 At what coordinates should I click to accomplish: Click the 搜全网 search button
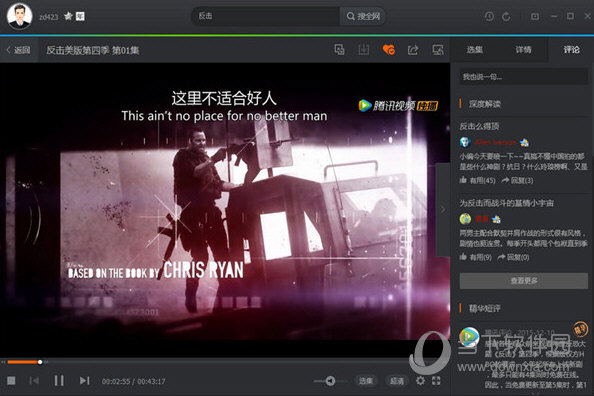(x=363, y=16)
